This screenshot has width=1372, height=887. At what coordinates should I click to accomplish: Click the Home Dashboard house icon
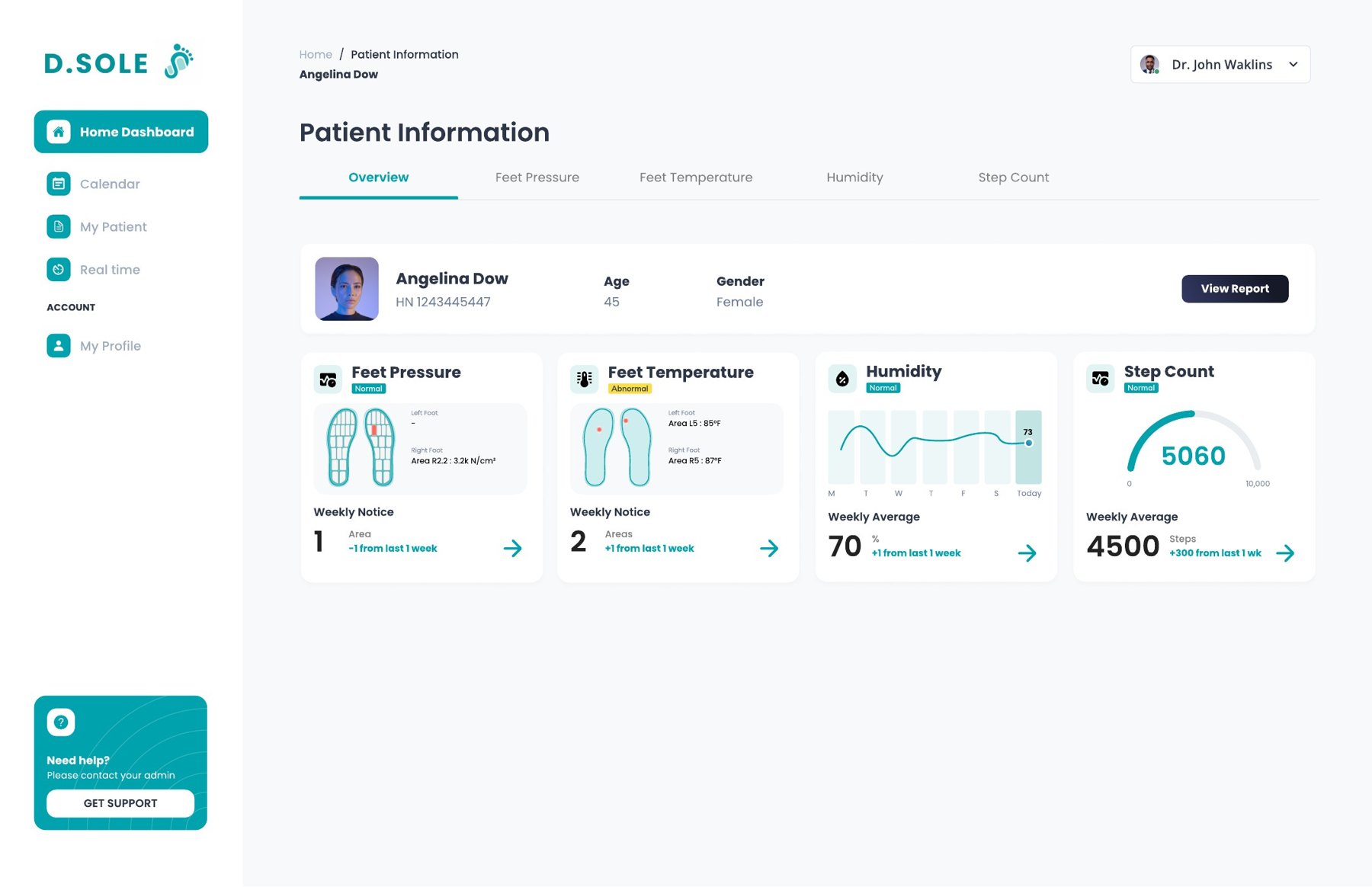[59, 132]
